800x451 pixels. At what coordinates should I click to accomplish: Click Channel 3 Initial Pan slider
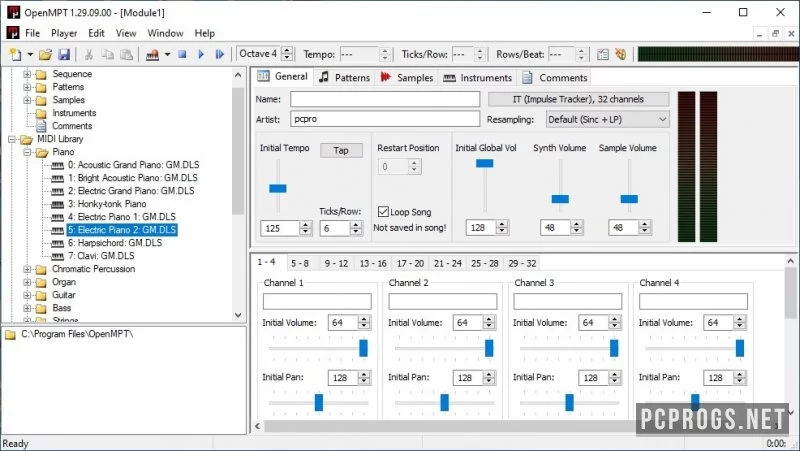pos(569,402)
